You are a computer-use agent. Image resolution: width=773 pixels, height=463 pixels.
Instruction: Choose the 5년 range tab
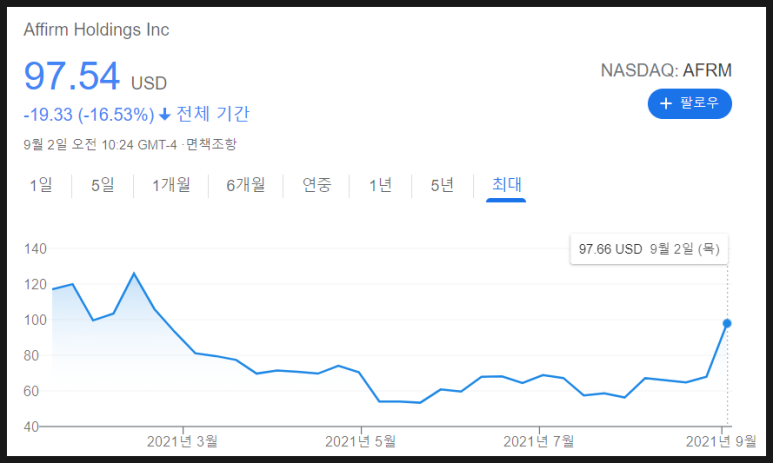(x=442, y=185)
